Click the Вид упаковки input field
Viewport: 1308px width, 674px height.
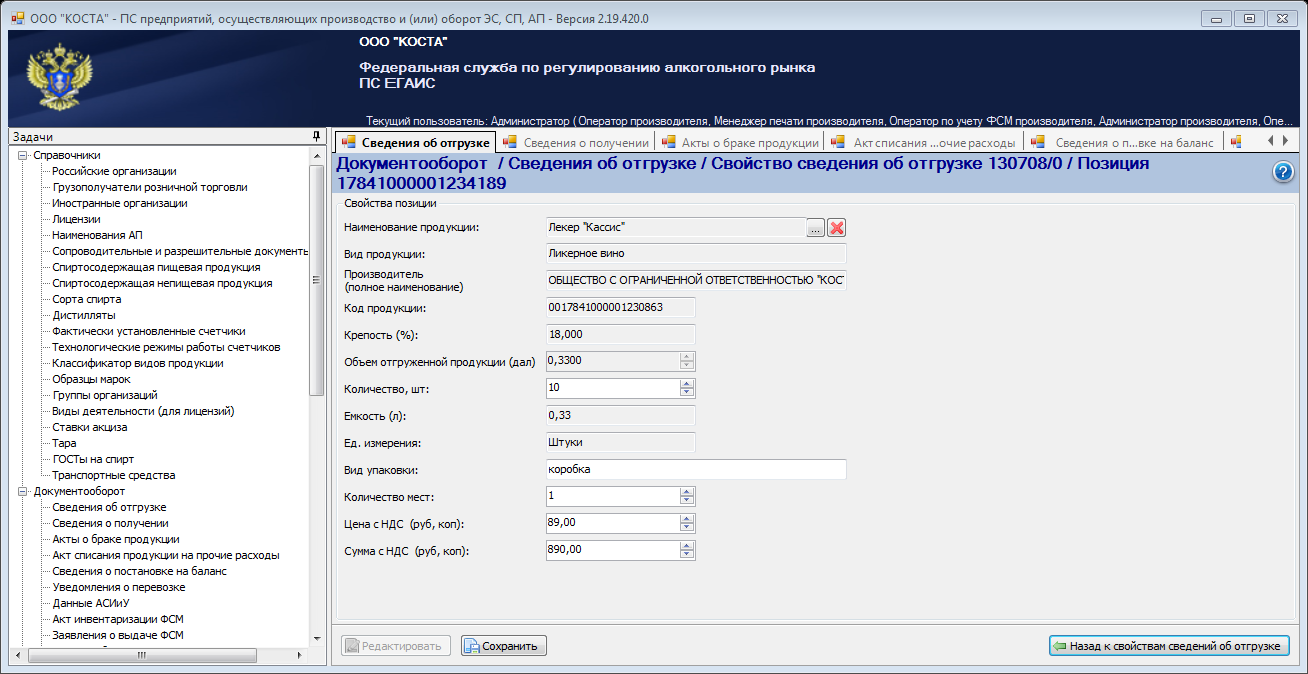696,469
